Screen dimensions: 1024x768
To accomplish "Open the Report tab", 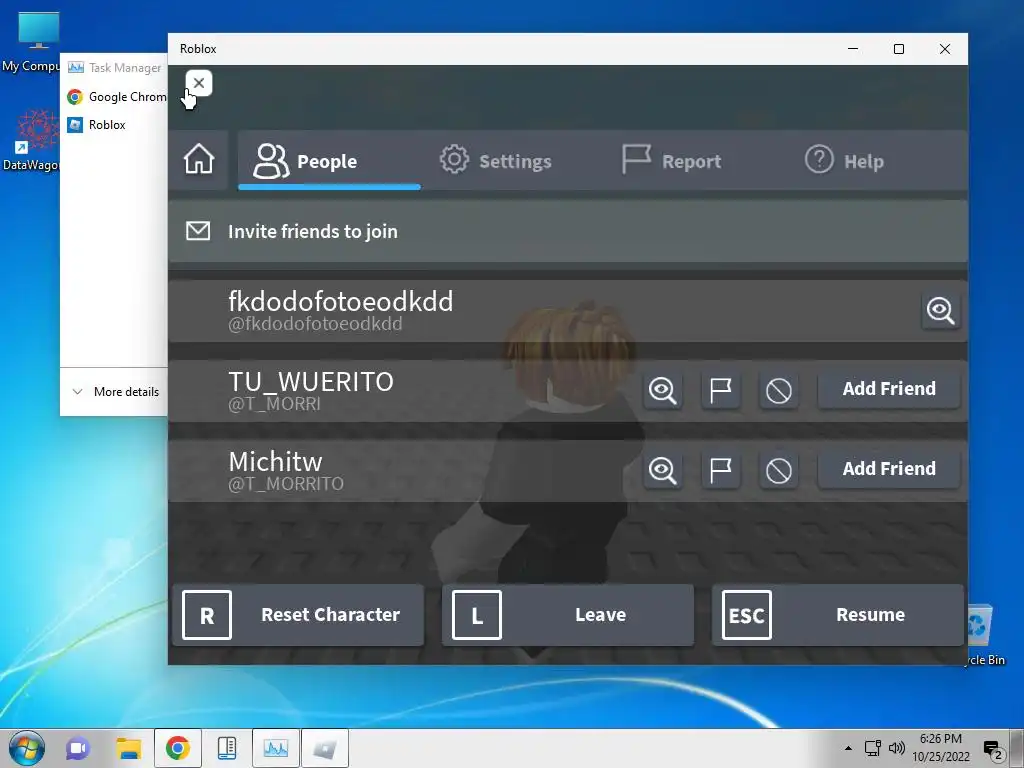I will (x=671, y=161).
